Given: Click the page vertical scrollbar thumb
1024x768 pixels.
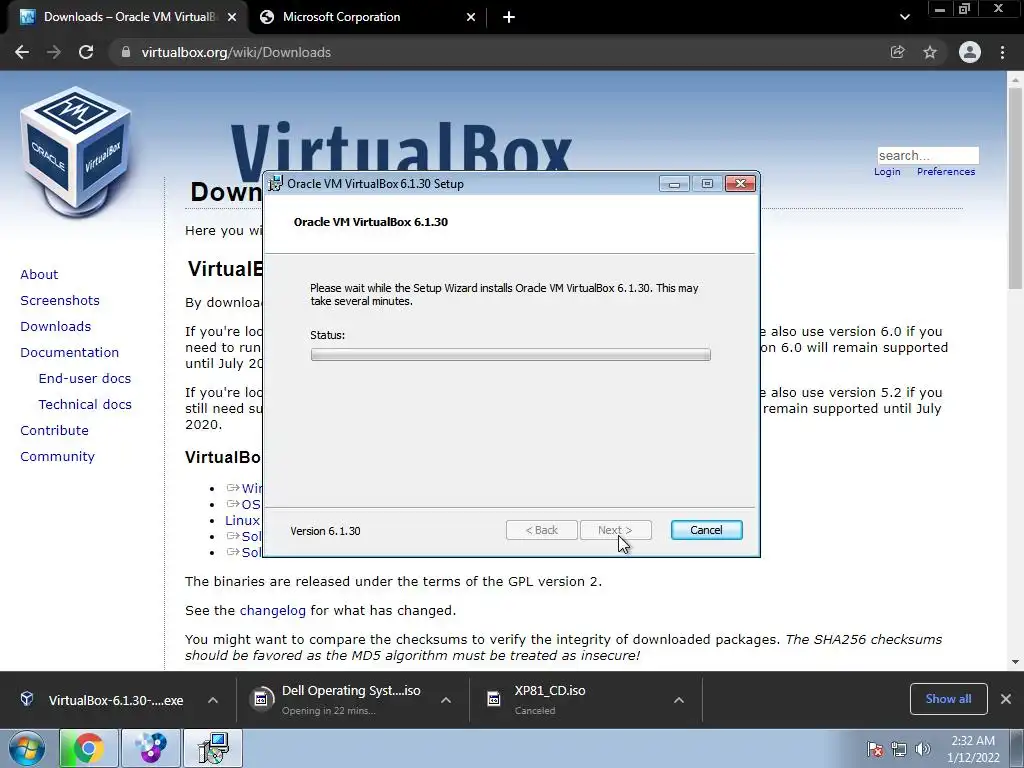Looking at the screenshot, I should click(1015, 187).
